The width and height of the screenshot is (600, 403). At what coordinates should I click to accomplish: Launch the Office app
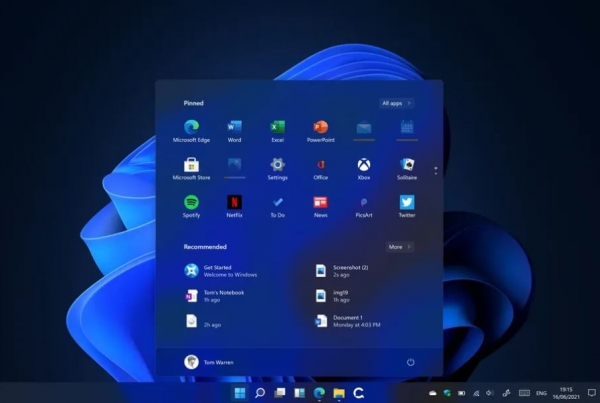[x=321, y=168]
